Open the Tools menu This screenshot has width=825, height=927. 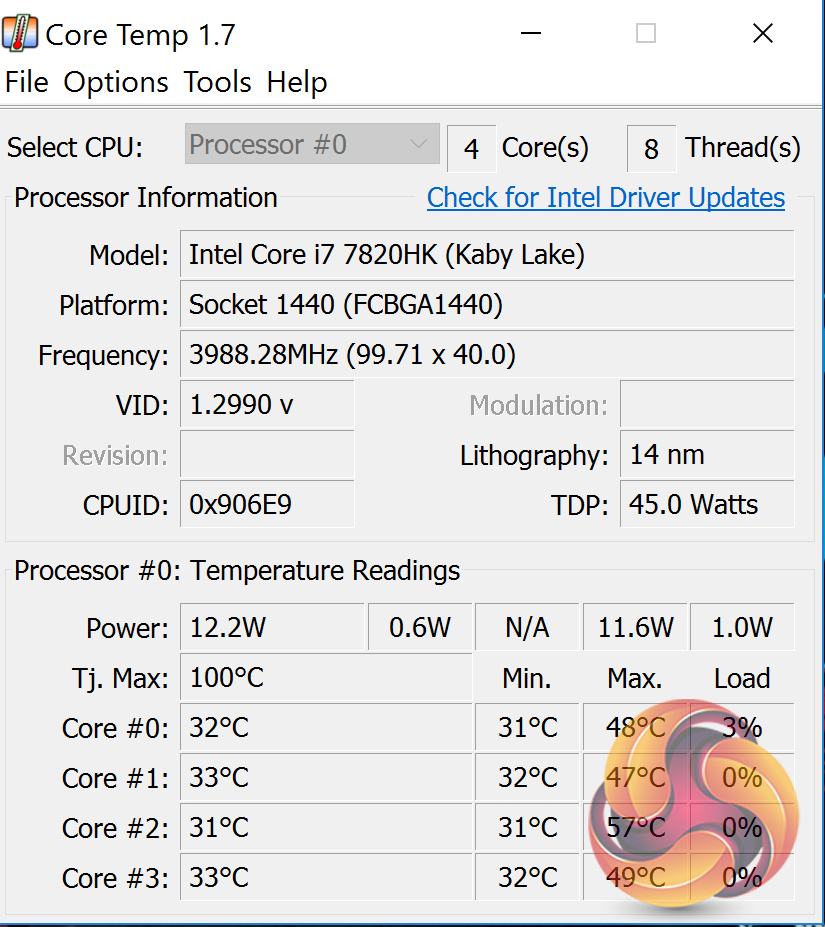tap(218, 82)
